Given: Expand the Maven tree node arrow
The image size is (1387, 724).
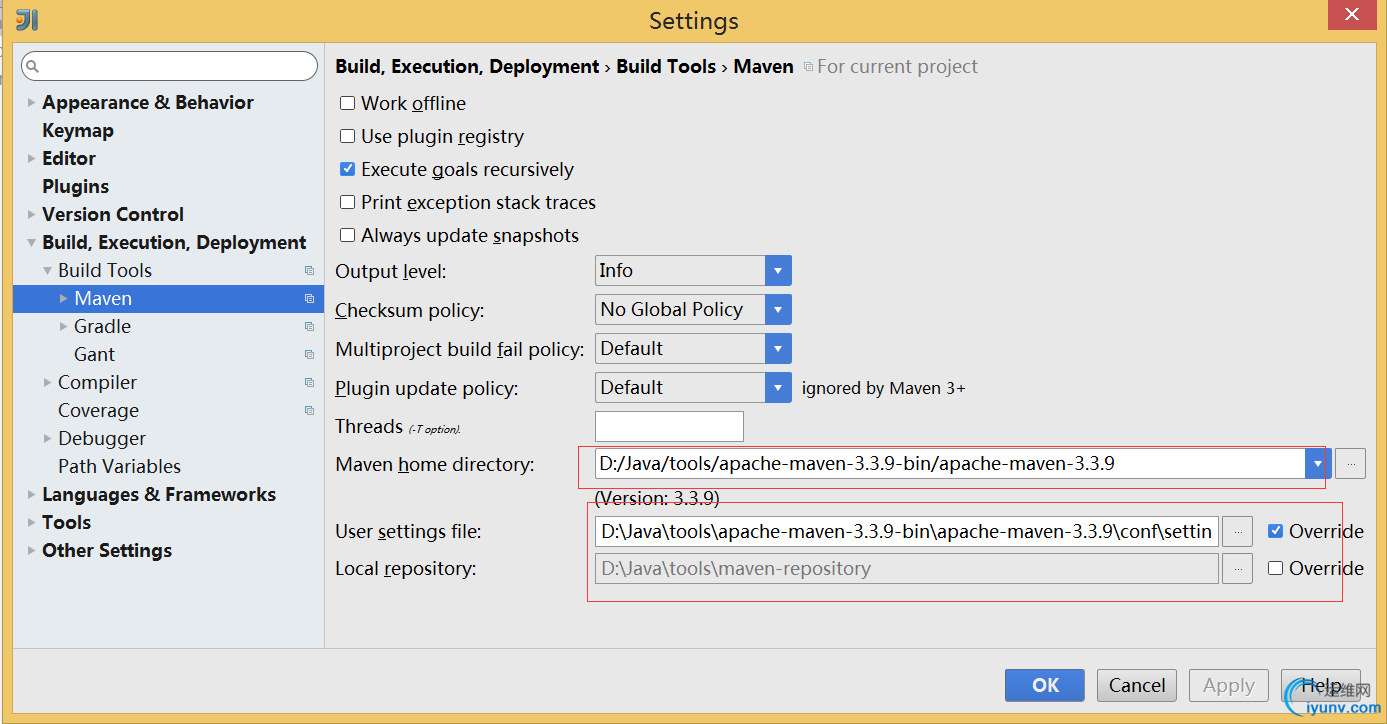Looking at the screenshot, I should (x=64, y=299).
